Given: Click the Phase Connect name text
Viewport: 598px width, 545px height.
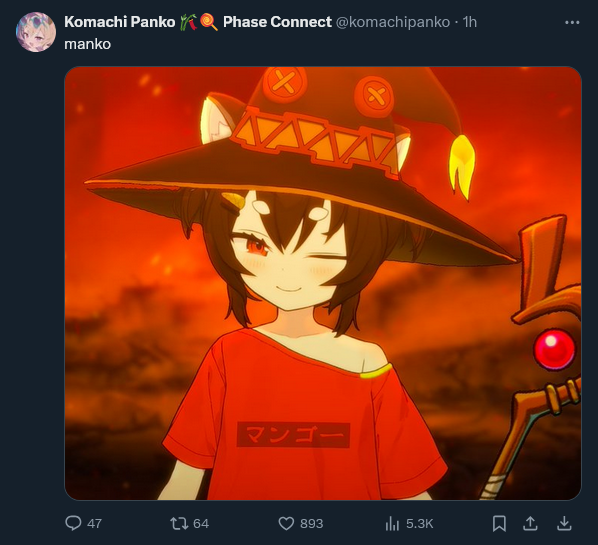Looking at the screenshot, I should click(277, 22).
